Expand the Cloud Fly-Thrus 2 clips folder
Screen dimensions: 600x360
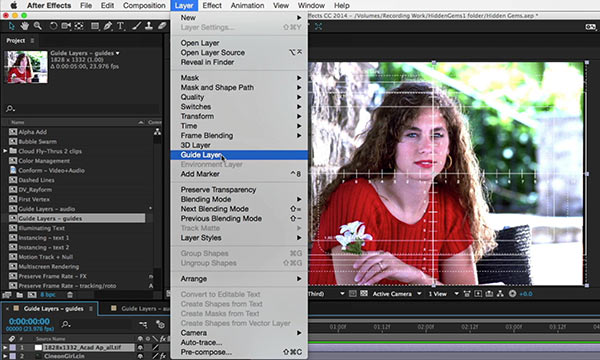click(x=5, y=151)
